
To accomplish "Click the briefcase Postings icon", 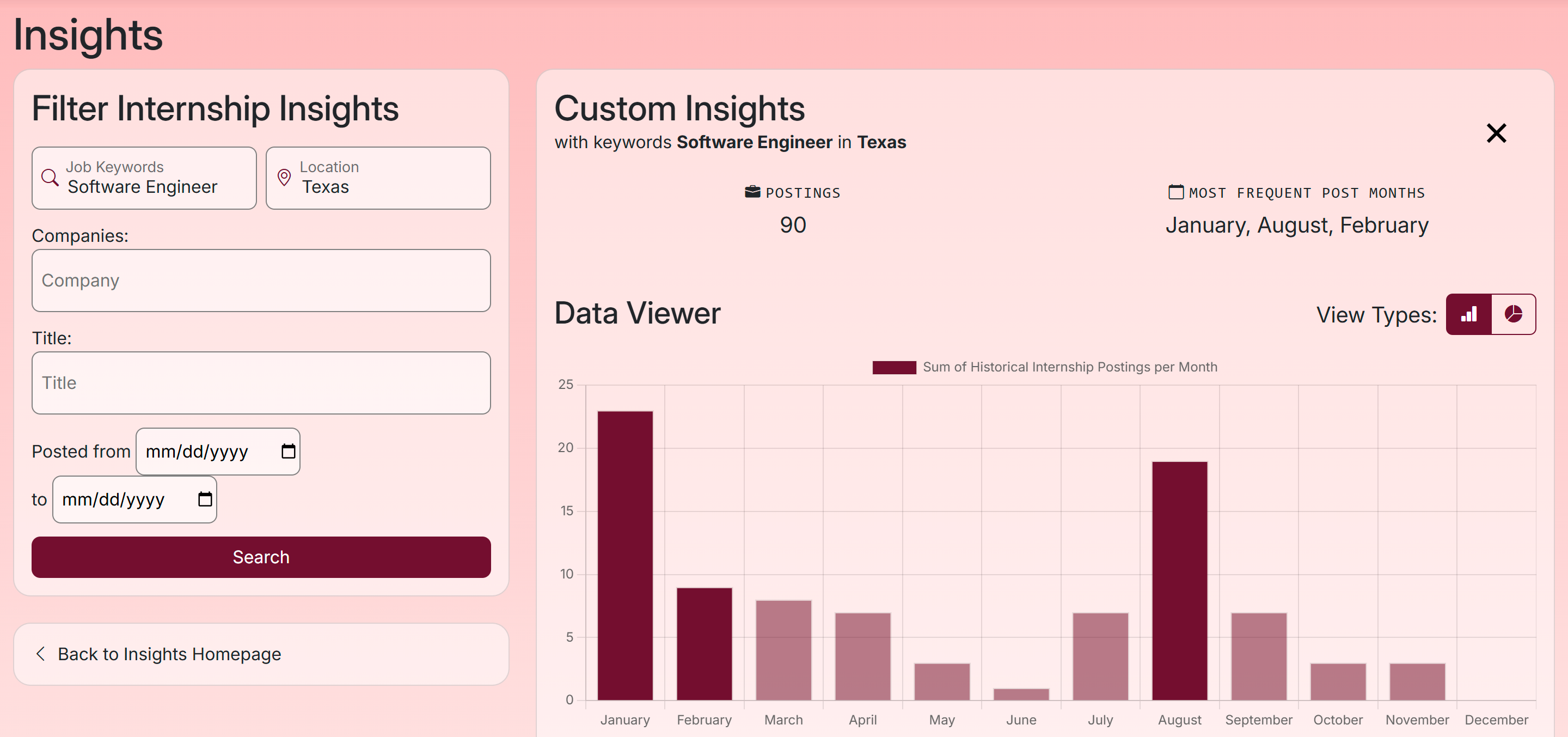I will point(752,192).
